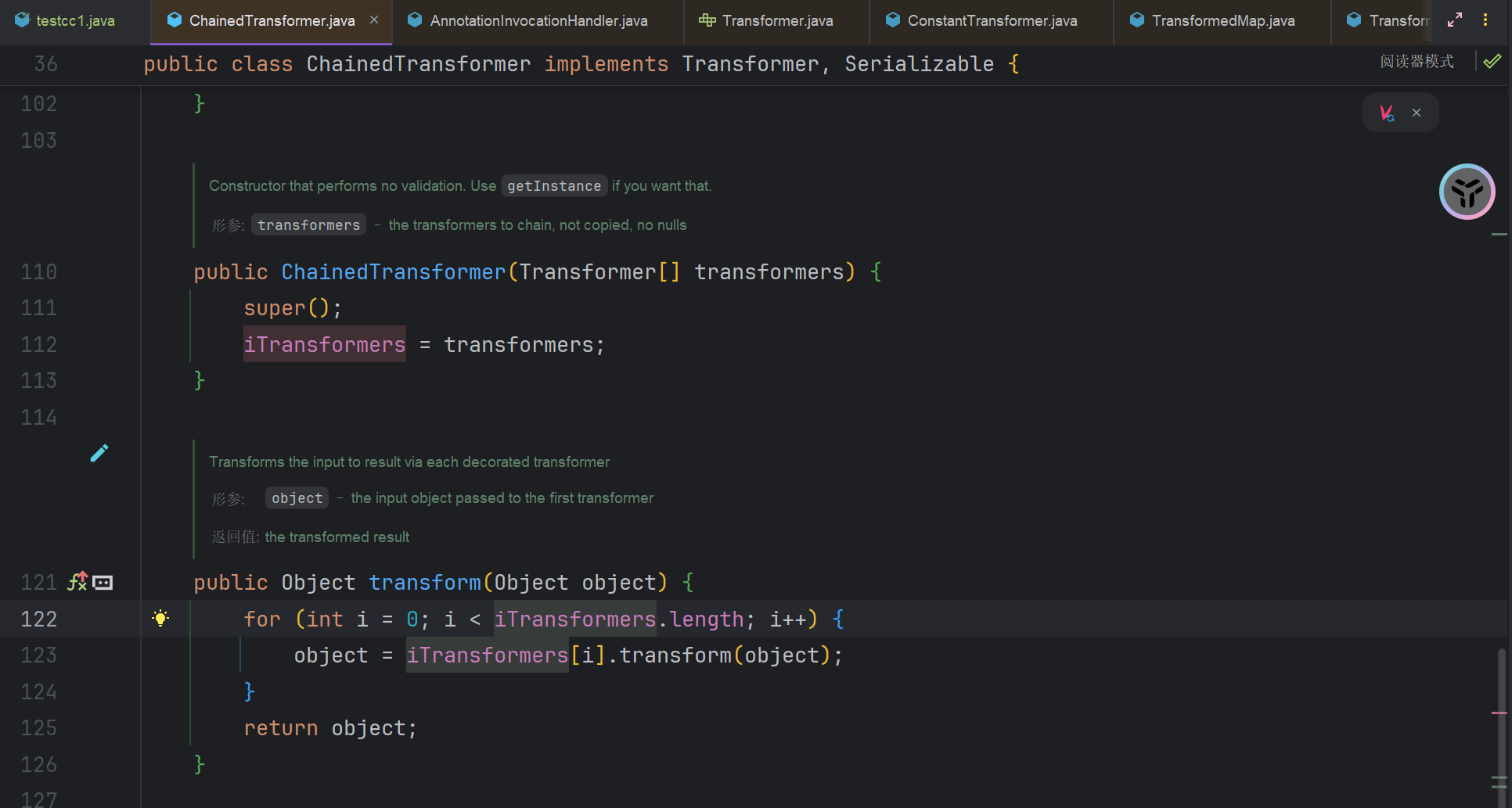This screenshot has width=1512, height=808.
Task: Click the inlay hints gutter icon on line 121
Action: pos(103,583)
